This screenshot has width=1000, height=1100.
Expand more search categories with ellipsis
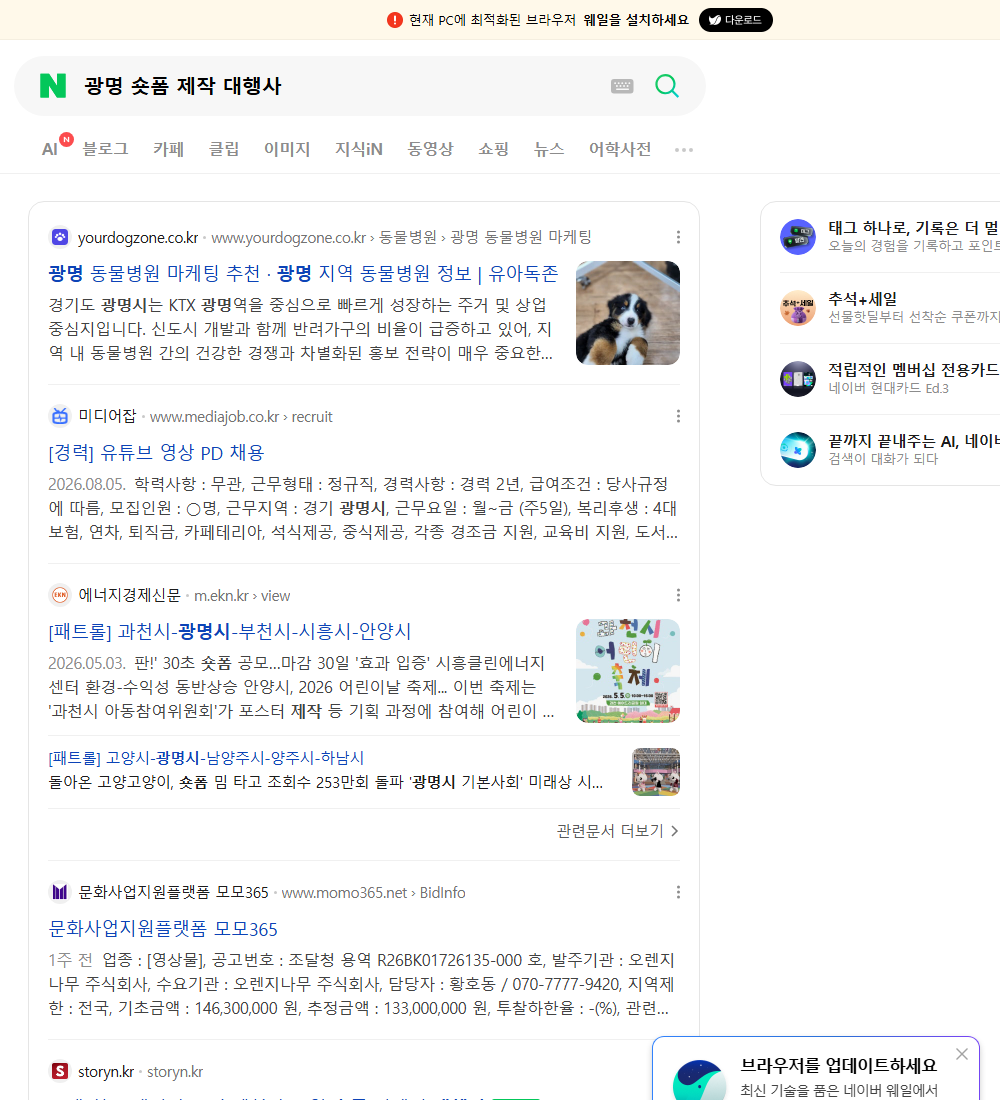[684, 149]
